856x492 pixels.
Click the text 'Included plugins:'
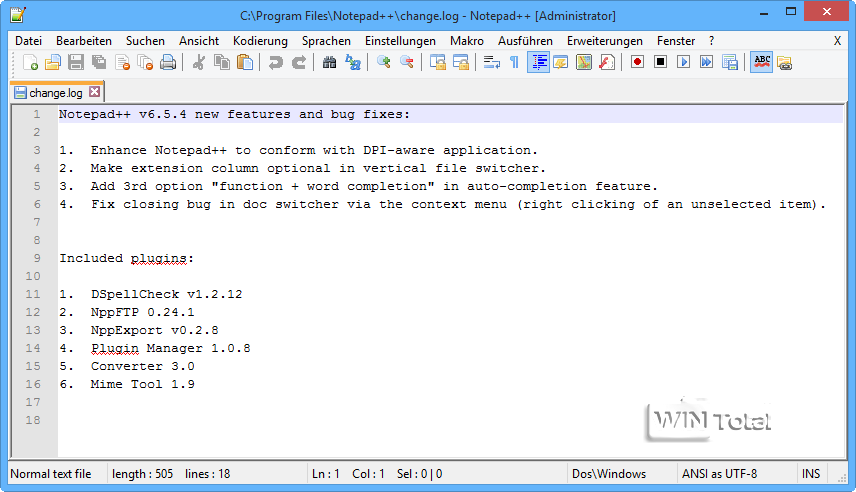pyautogui.click(x=126, y=258)
